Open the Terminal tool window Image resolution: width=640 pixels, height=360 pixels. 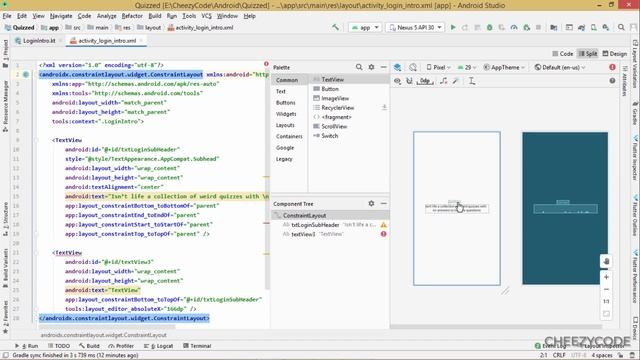tap(197, 346)
